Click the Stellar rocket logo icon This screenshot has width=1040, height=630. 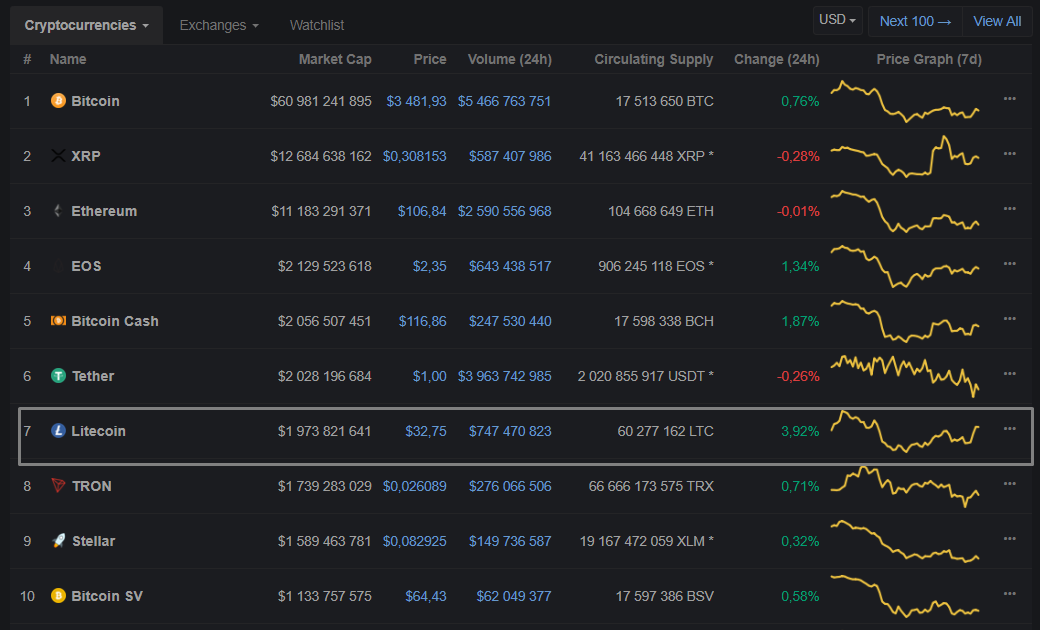[58, 541]
